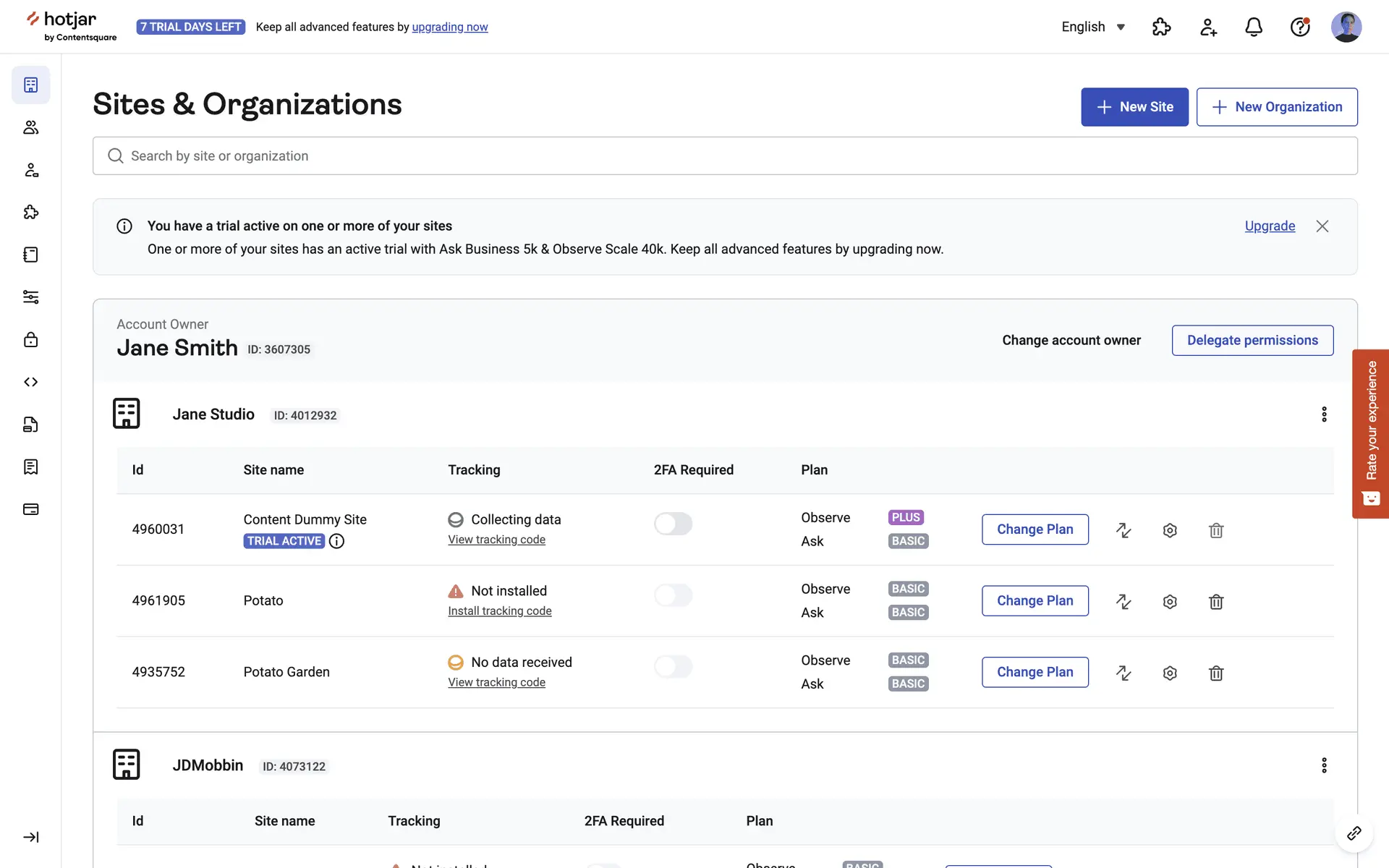Click the code brackets icon in sidebar
The height and width of the screenshot is (868, 1389).
(30, 382)
